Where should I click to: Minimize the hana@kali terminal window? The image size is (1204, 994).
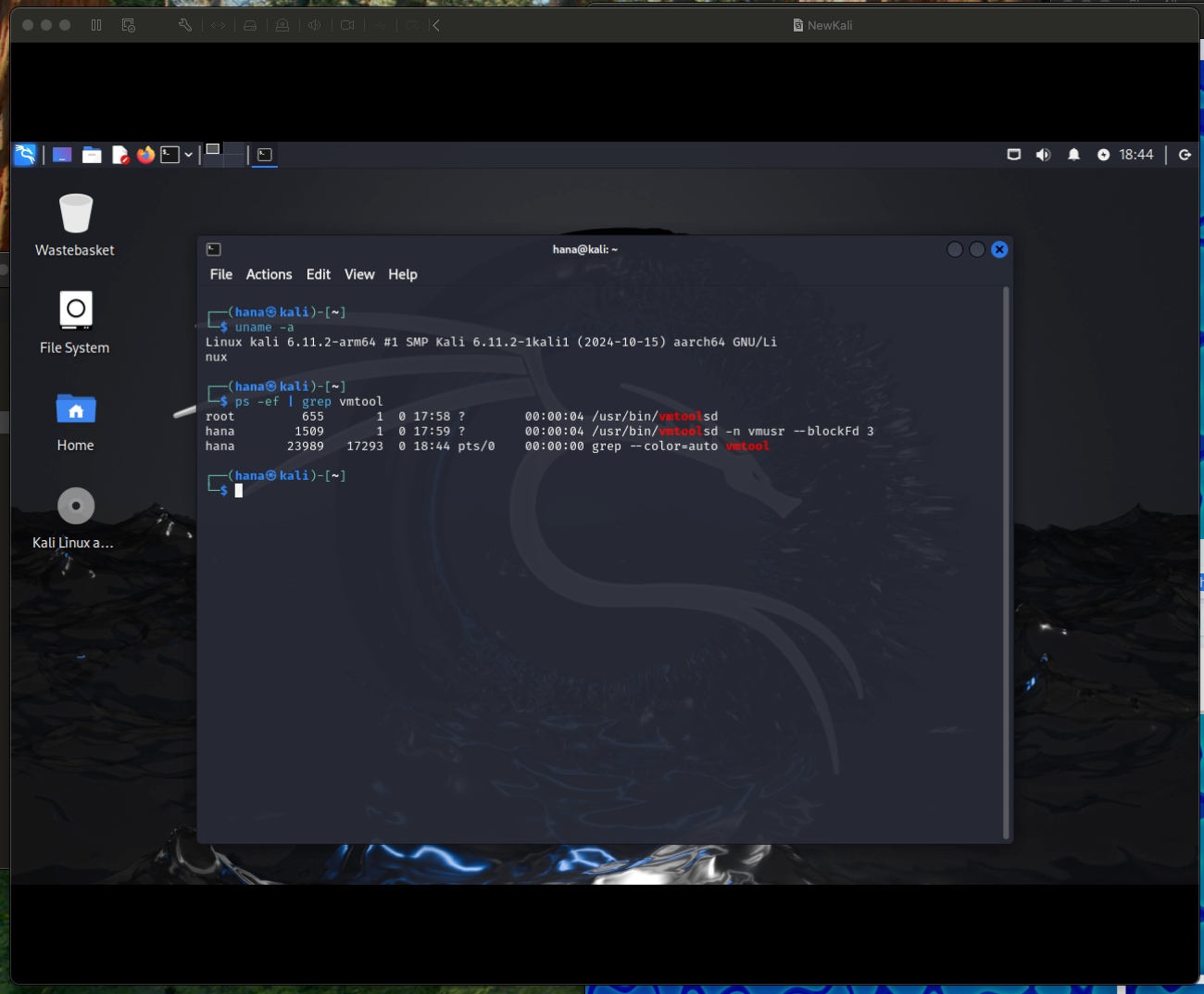[x=955, y=249]
